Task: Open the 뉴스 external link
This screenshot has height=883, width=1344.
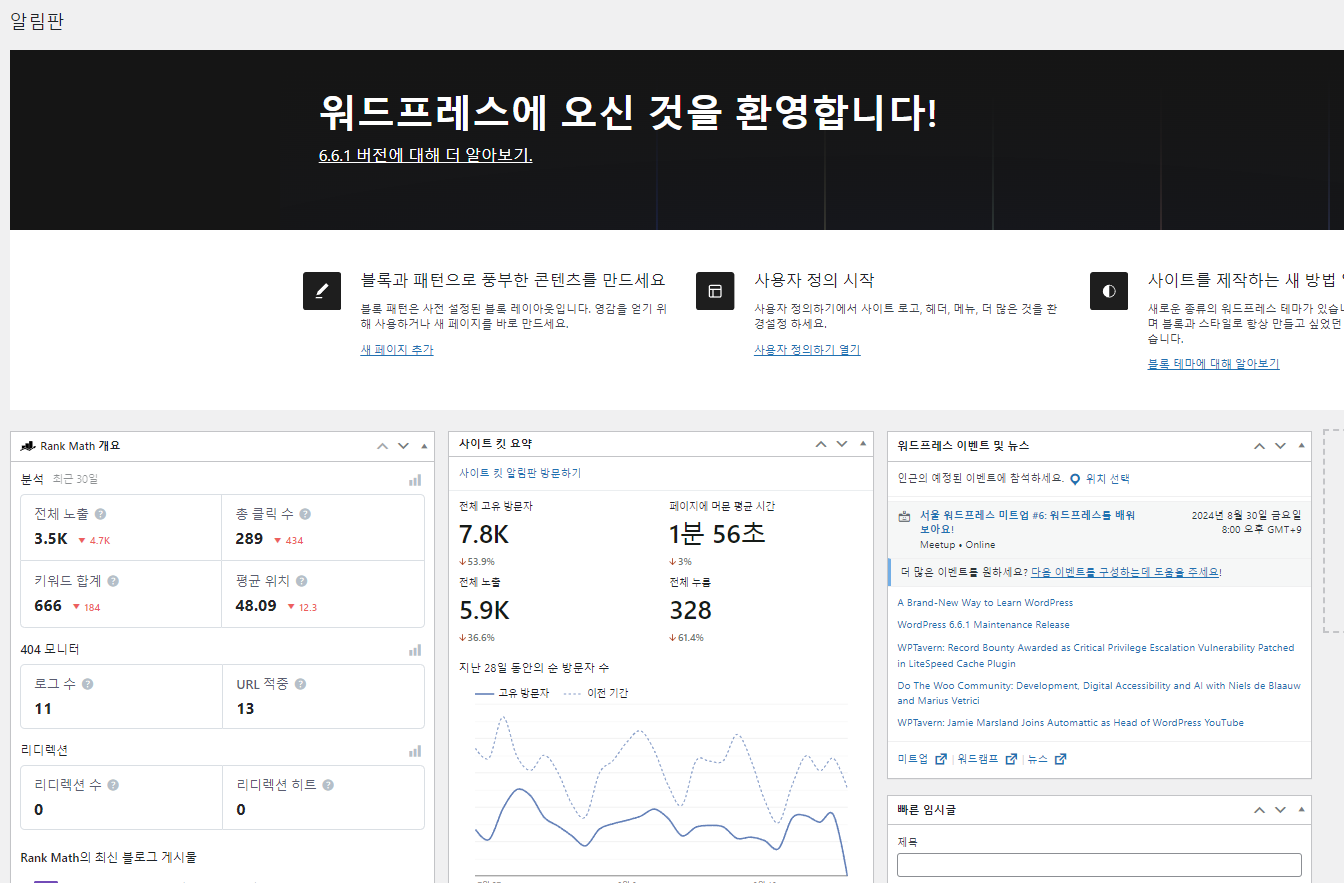Action: [x=1047, y=759]
